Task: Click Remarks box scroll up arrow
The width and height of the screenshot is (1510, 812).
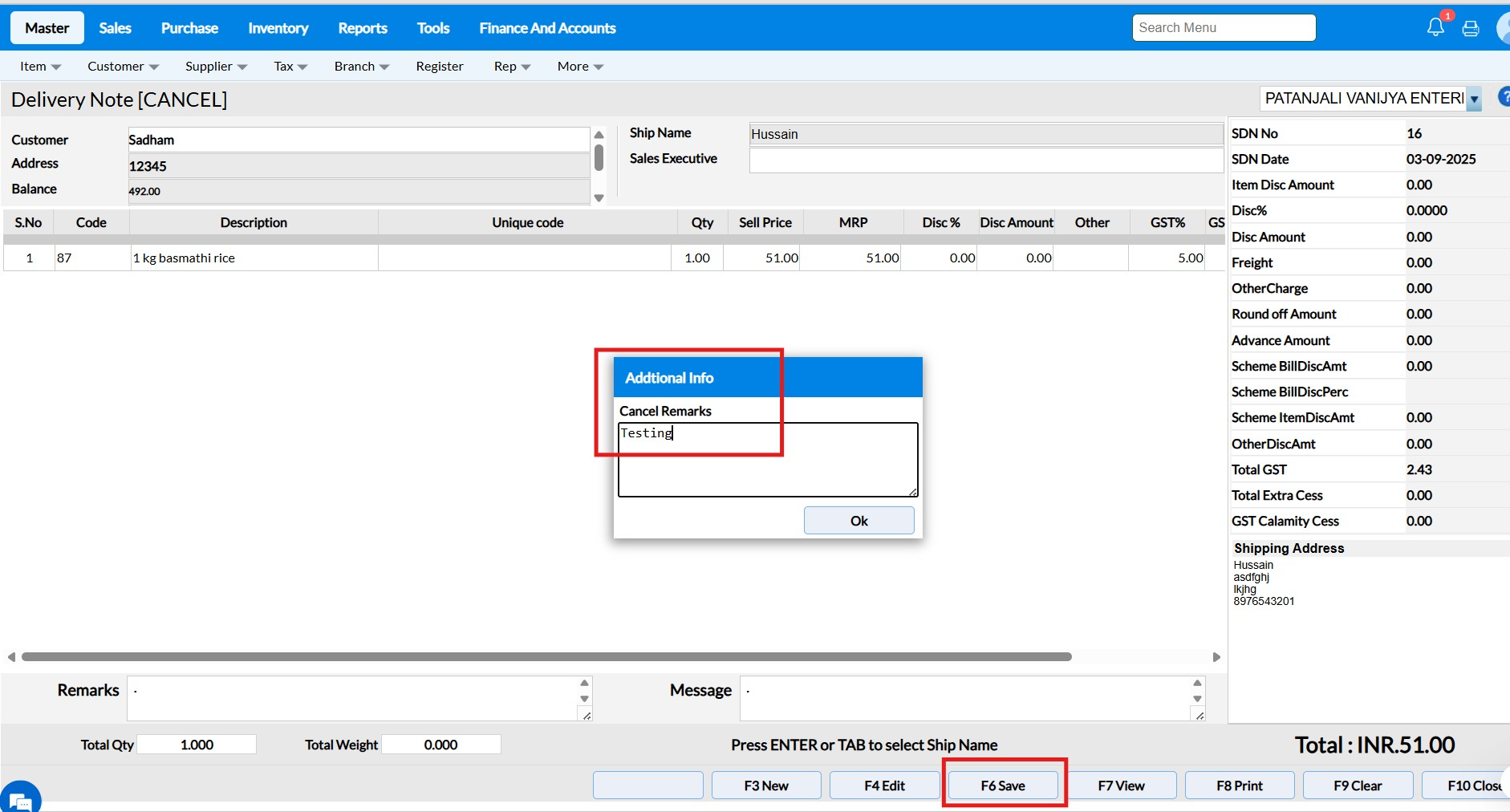Action: [585, 683]
